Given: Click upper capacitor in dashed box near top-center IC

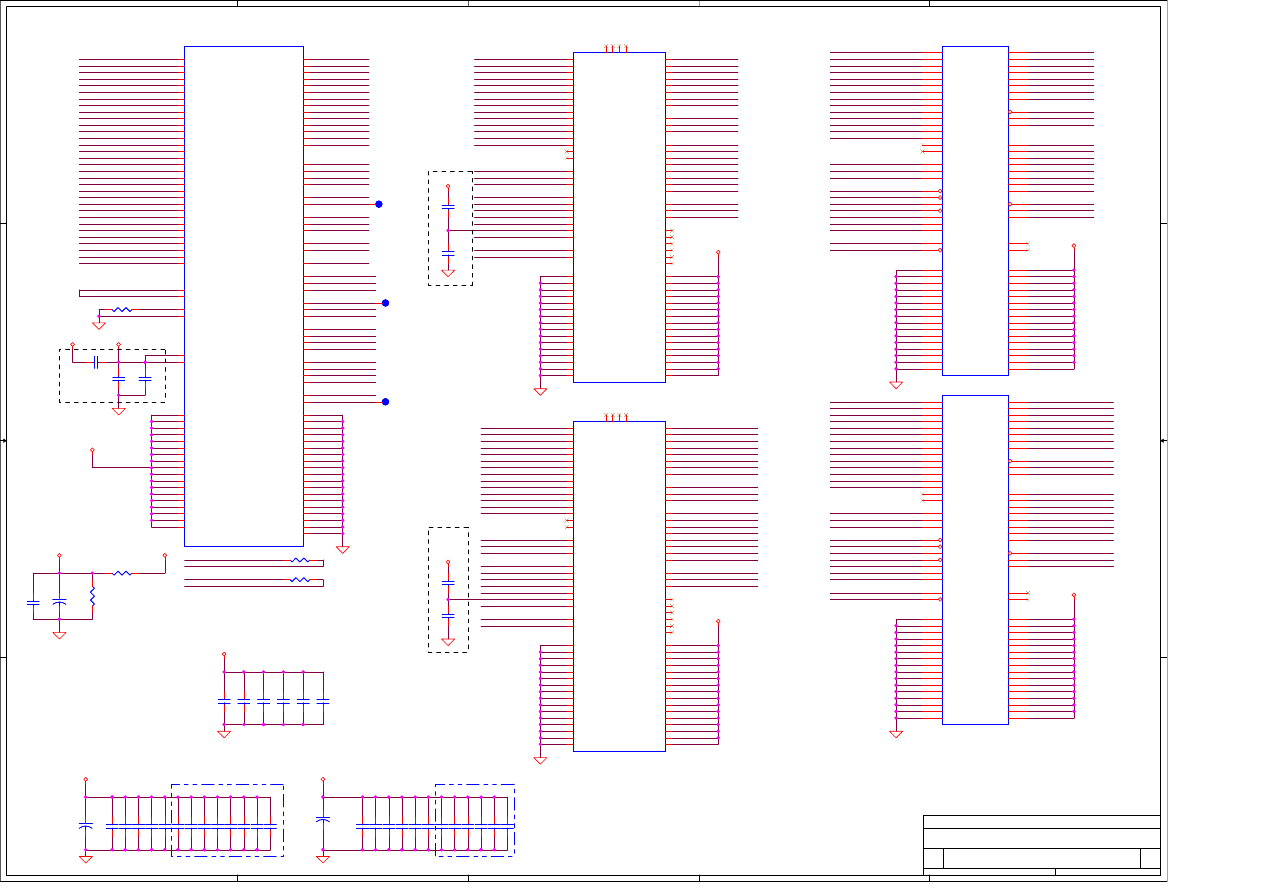Looking at the screenshot, I should click(x=448, y=206).
